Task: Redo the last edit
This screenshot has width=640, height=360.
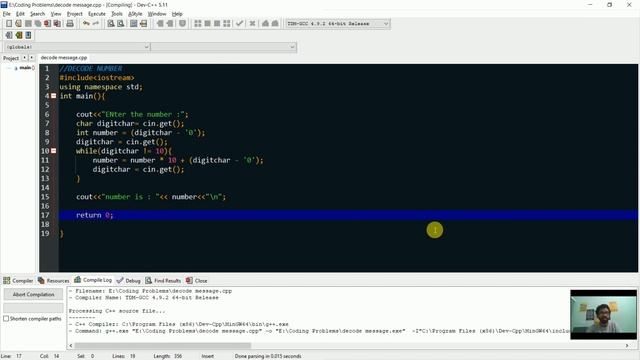Action: pos(96,24)
